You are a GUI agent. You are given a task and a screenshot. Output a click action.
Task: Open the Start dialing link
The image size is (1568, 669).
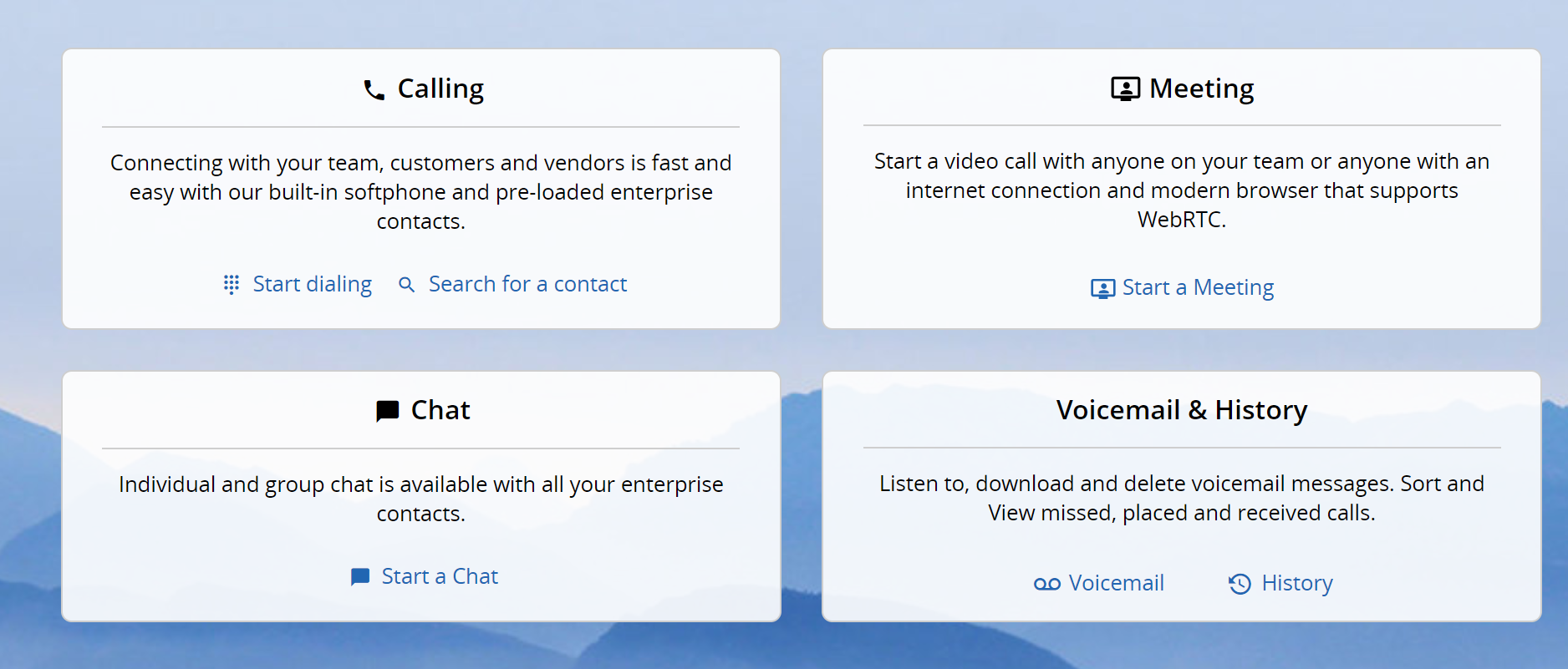point(313,285)
